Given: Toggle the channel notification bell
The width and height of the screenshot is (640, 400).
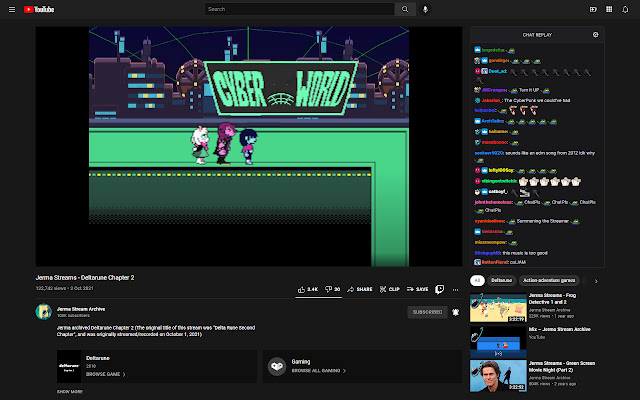Looking at the screenshot, I should tap(456, 312).
